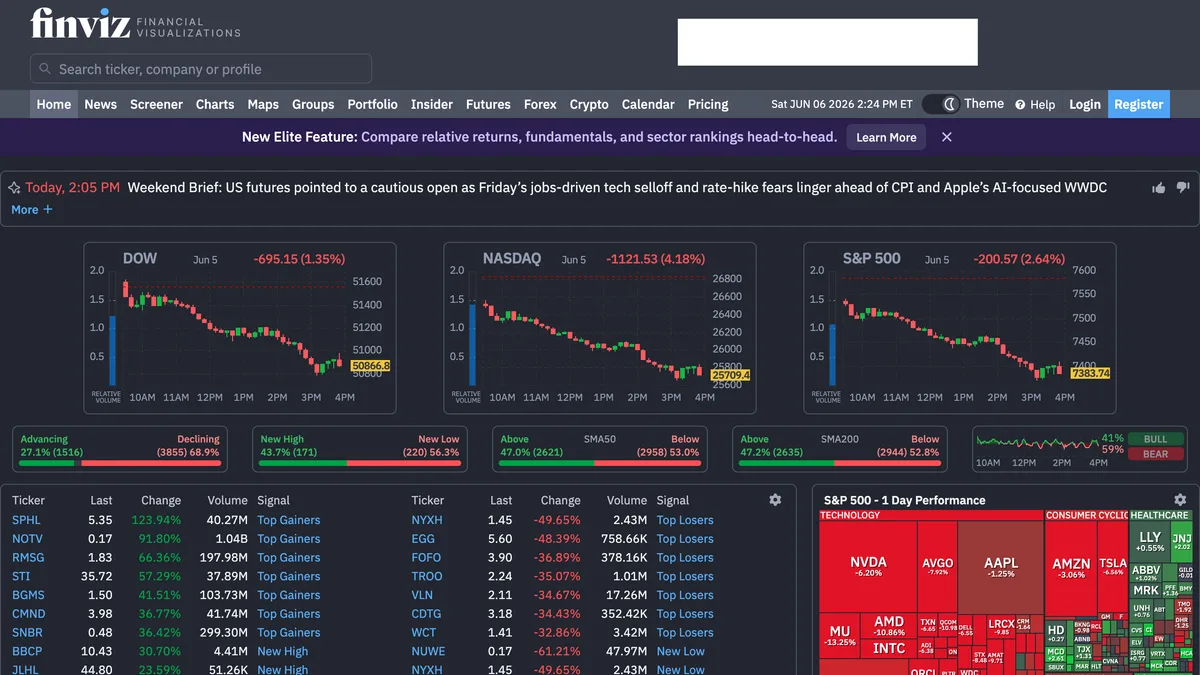Open the Groups section

pyautogui.click(x=313, y=104)
